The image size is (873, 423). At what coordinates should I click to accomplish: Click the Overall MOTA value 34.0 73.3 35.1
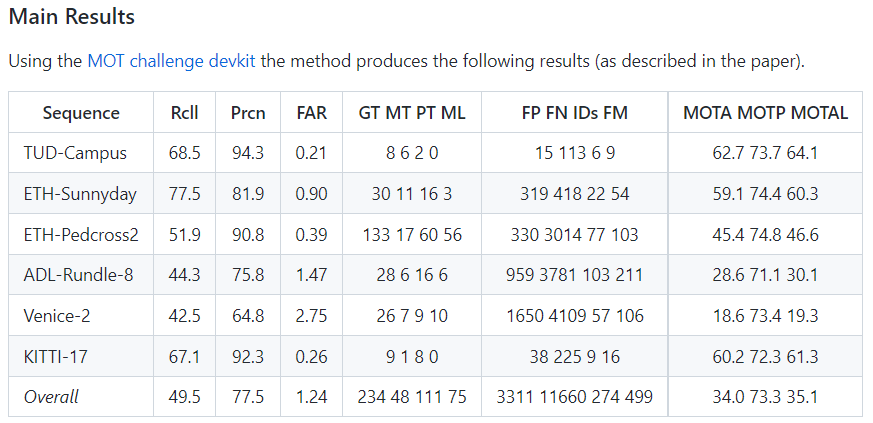pos(766,397)
